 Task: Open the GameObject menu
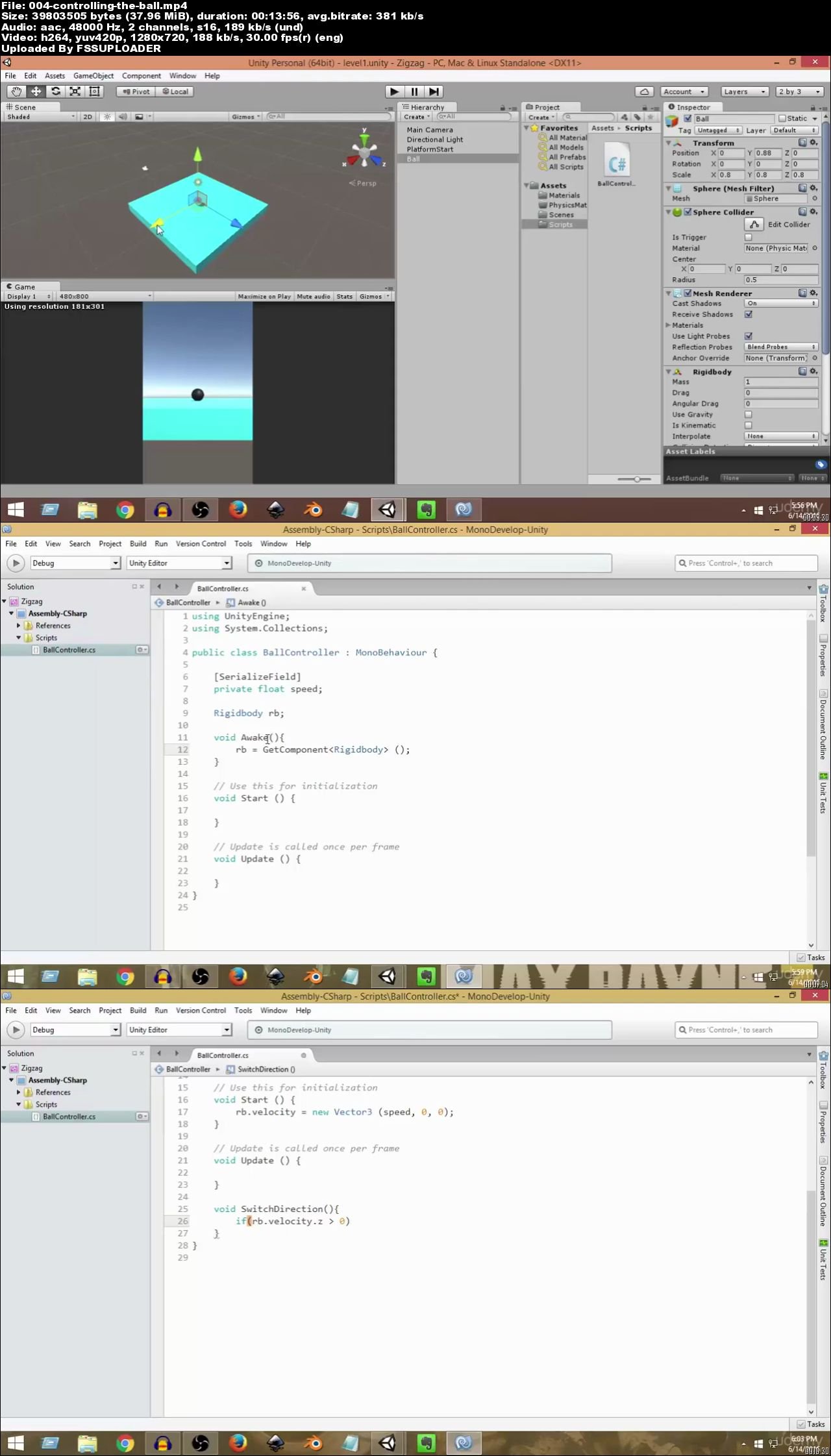(93, 76)
